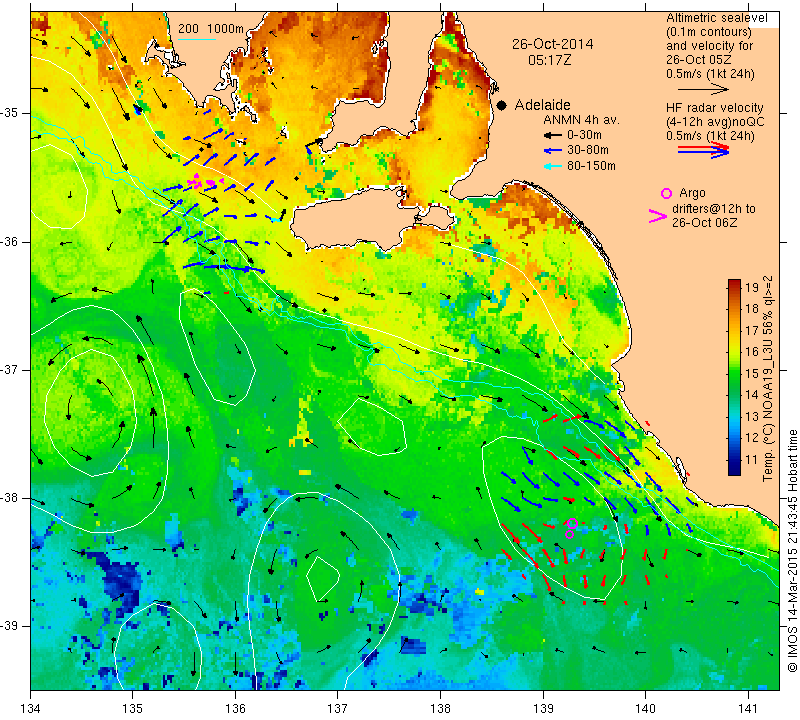Click the latitude axis label -36

click(x=9, y=242)
